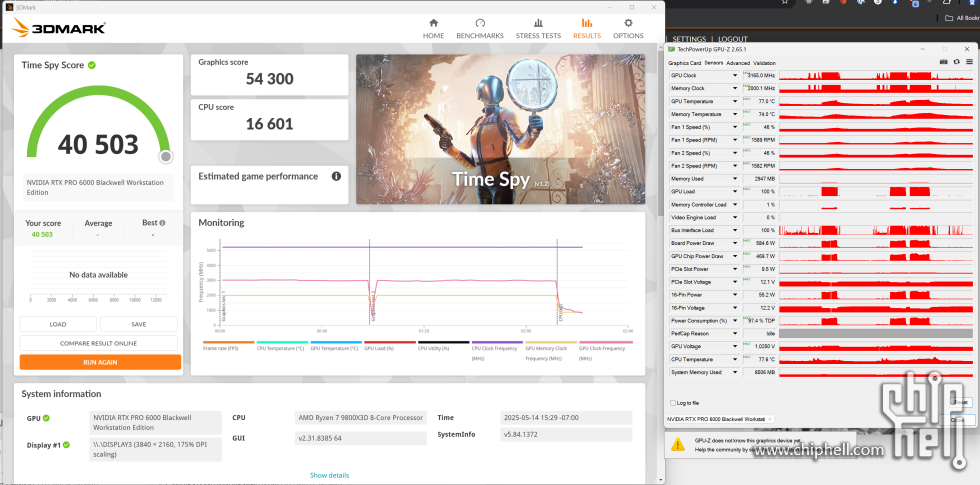The height and width of the screenshot is (485, 980).
Task: Select the RESULTS tab in 3DMark
Action: coord(587,29)
